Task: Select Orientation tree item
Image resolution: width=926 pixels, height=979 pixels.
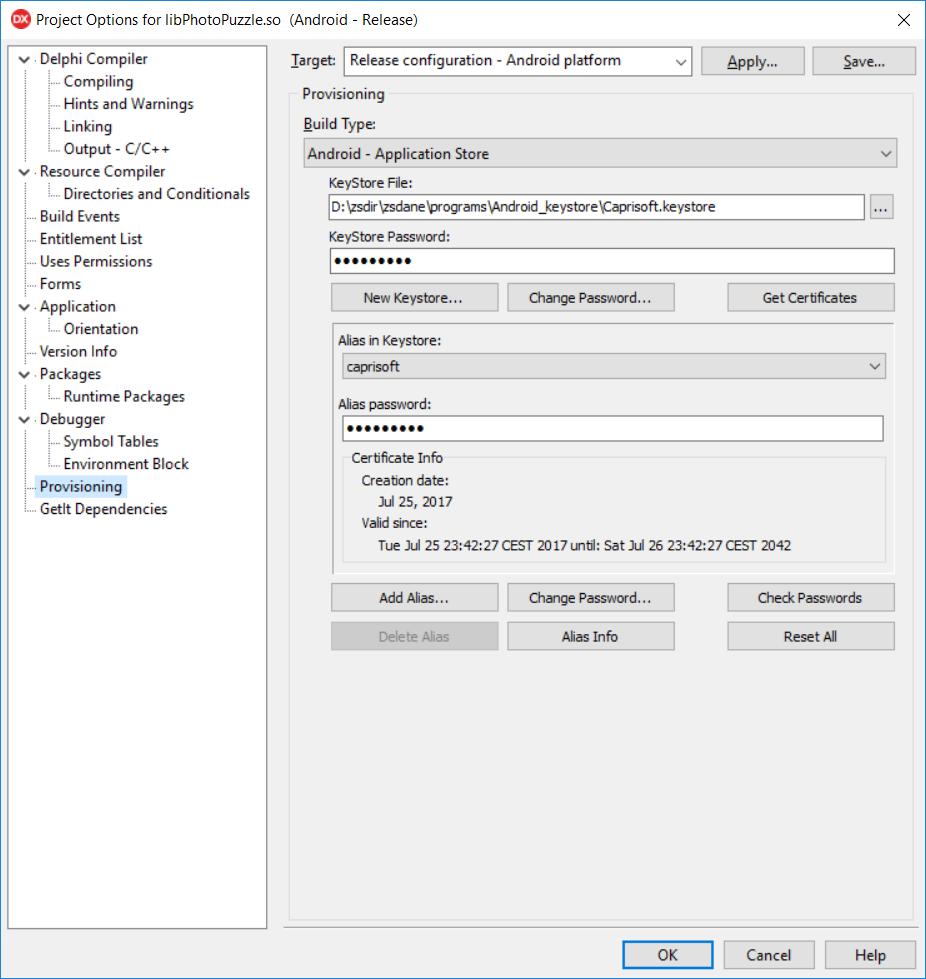Action: click(101, 328)
